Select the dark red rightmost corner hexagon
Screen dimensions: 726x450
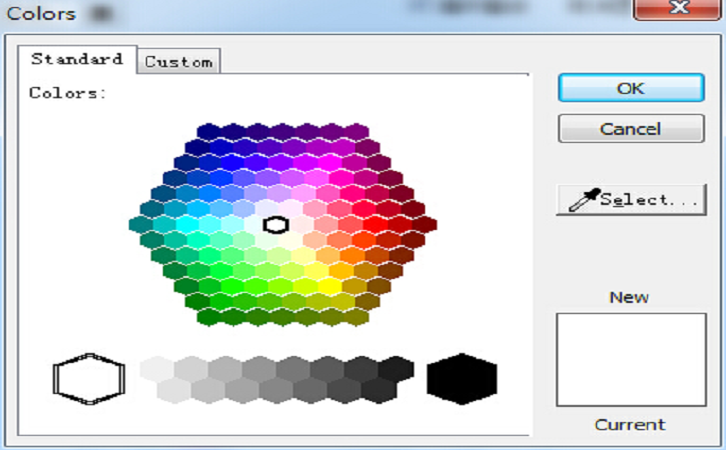coord(425,224)
